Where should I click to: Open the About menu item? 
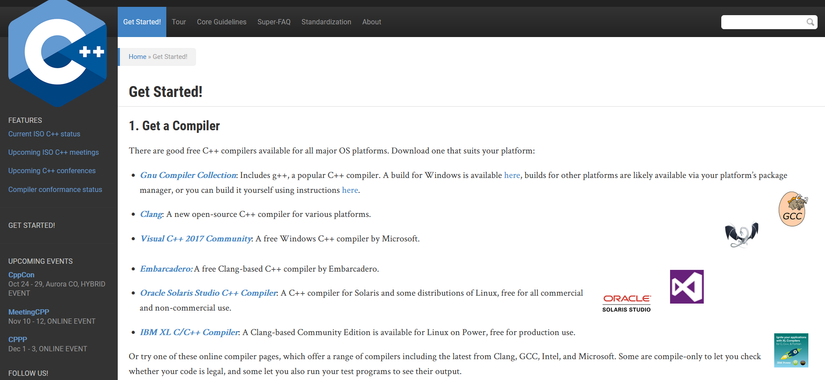371,22
